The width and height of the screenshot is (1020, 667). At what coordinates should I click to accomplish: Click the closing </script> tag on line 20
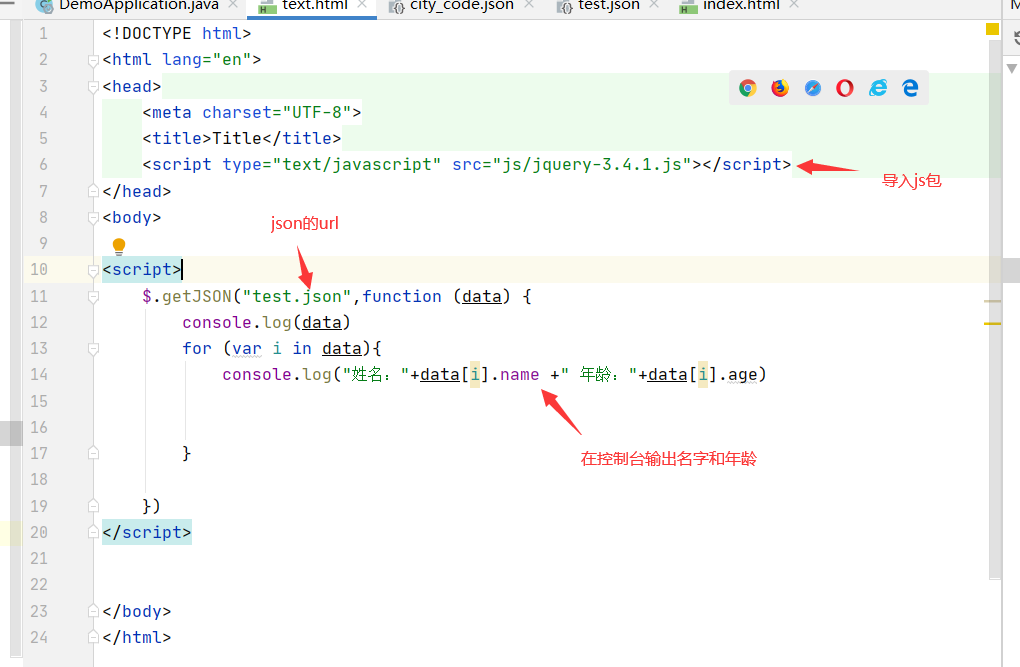pyautogui.click(x=147, y=532)
